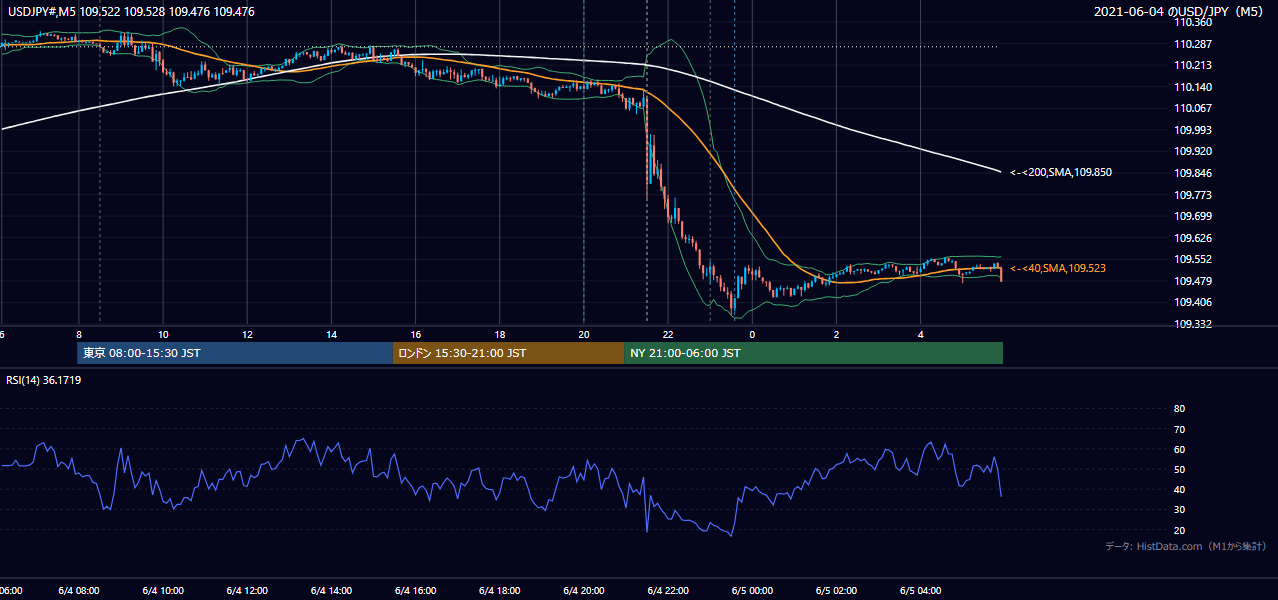This screenshot has height=600, width=1278.
Task: Click the 200 SMA 109.850 label
Action: coord(1061,172)
